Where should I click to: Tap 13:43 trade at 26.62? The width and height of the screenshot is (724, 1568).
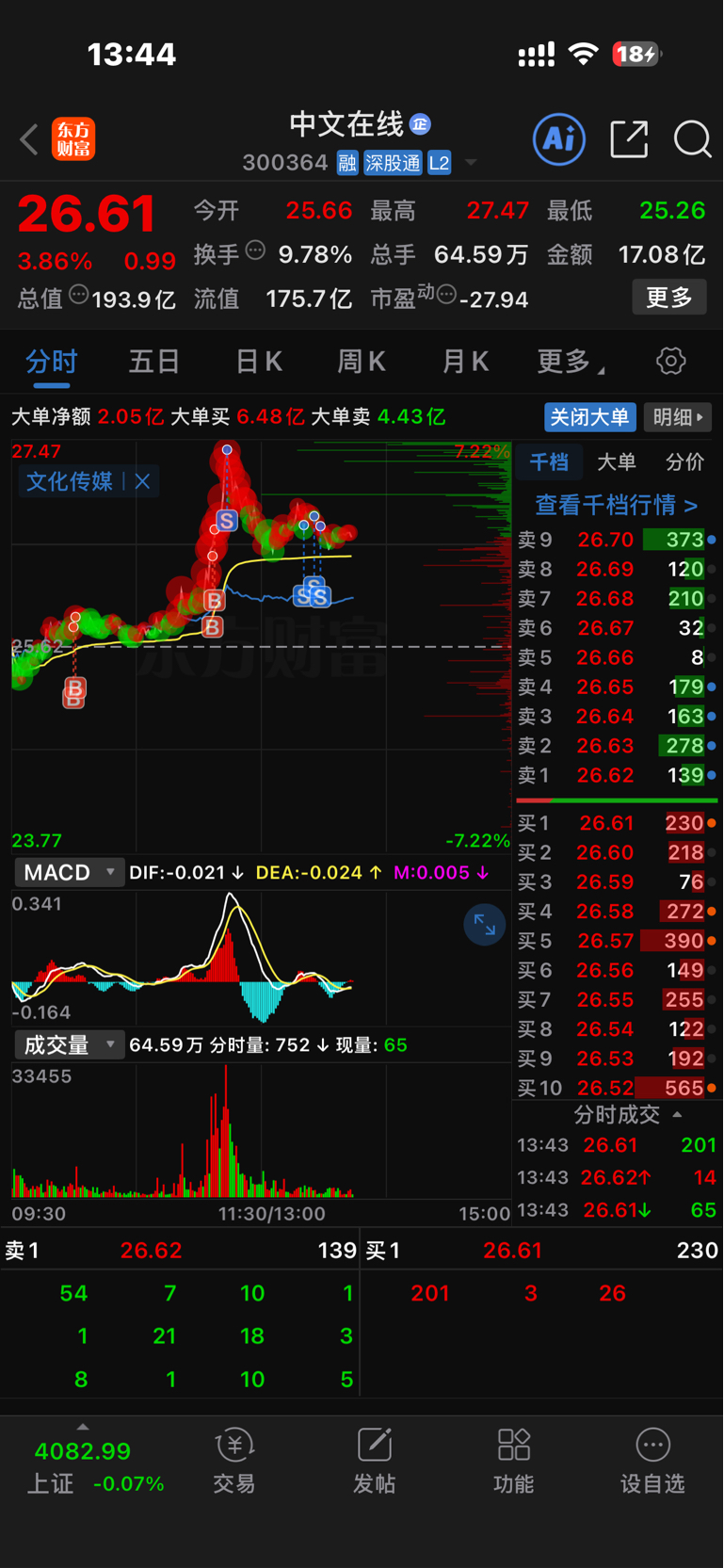point(617,1177)
